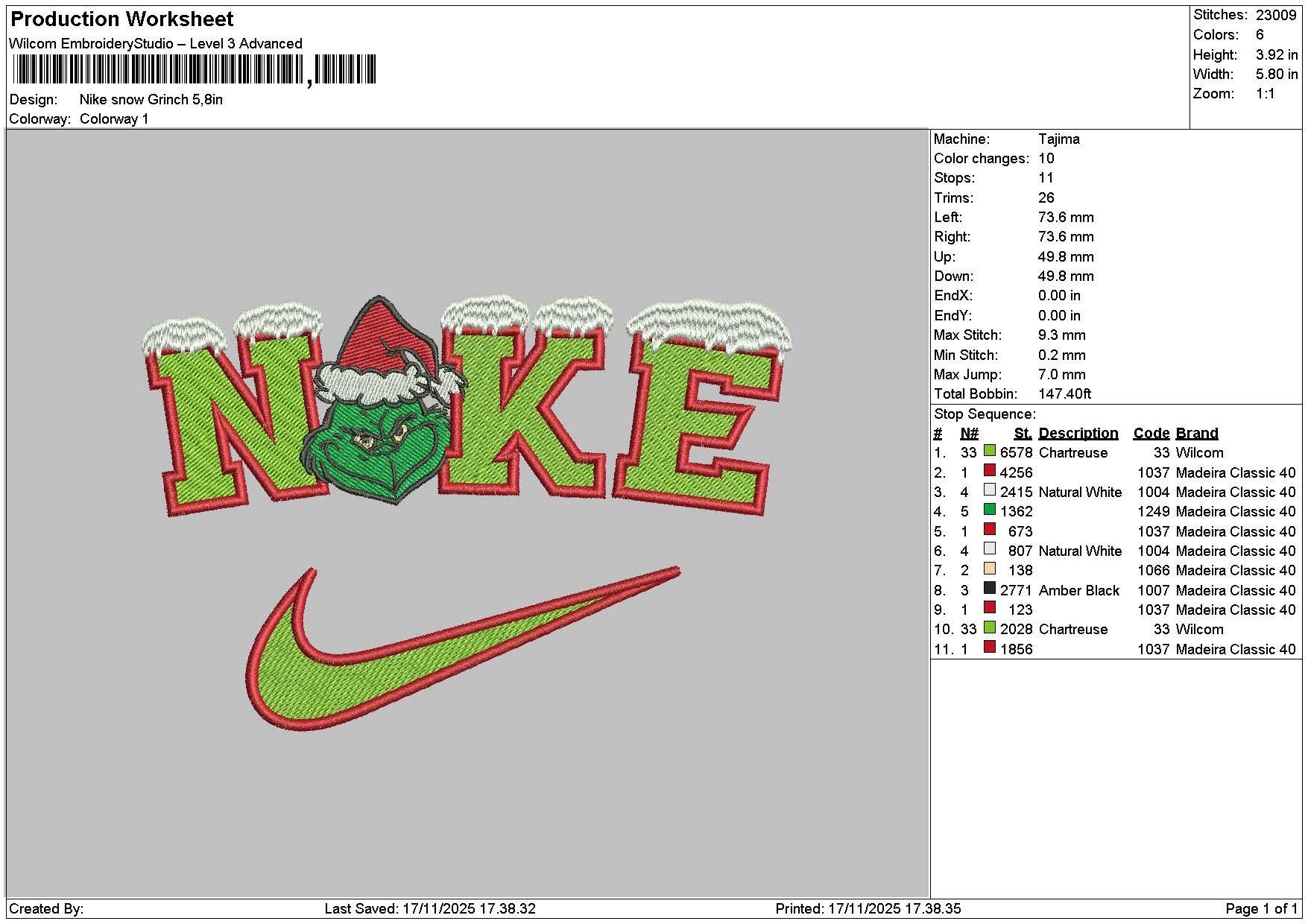Click the green swoosh in the design preview

(462, 648)
